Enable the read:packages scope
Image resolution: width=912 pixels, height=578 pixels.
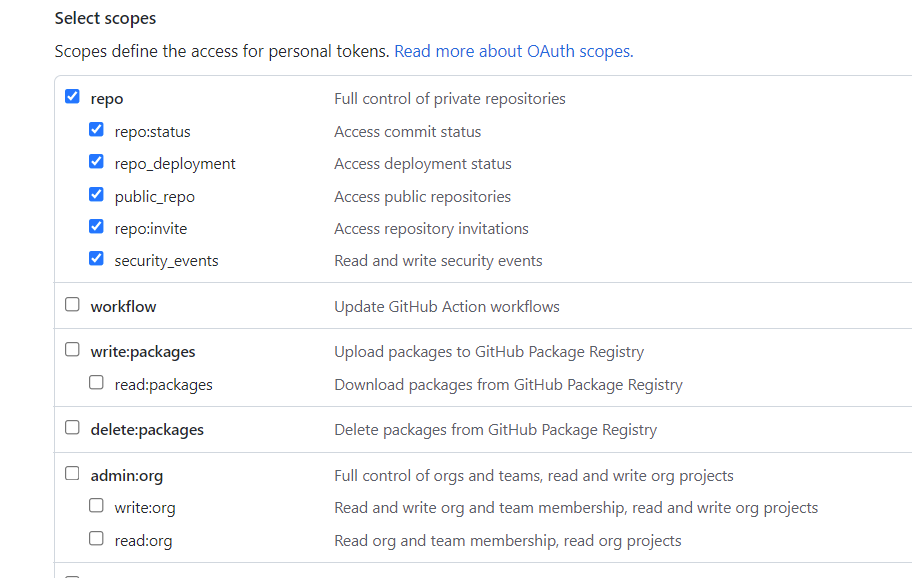[96, 382]
